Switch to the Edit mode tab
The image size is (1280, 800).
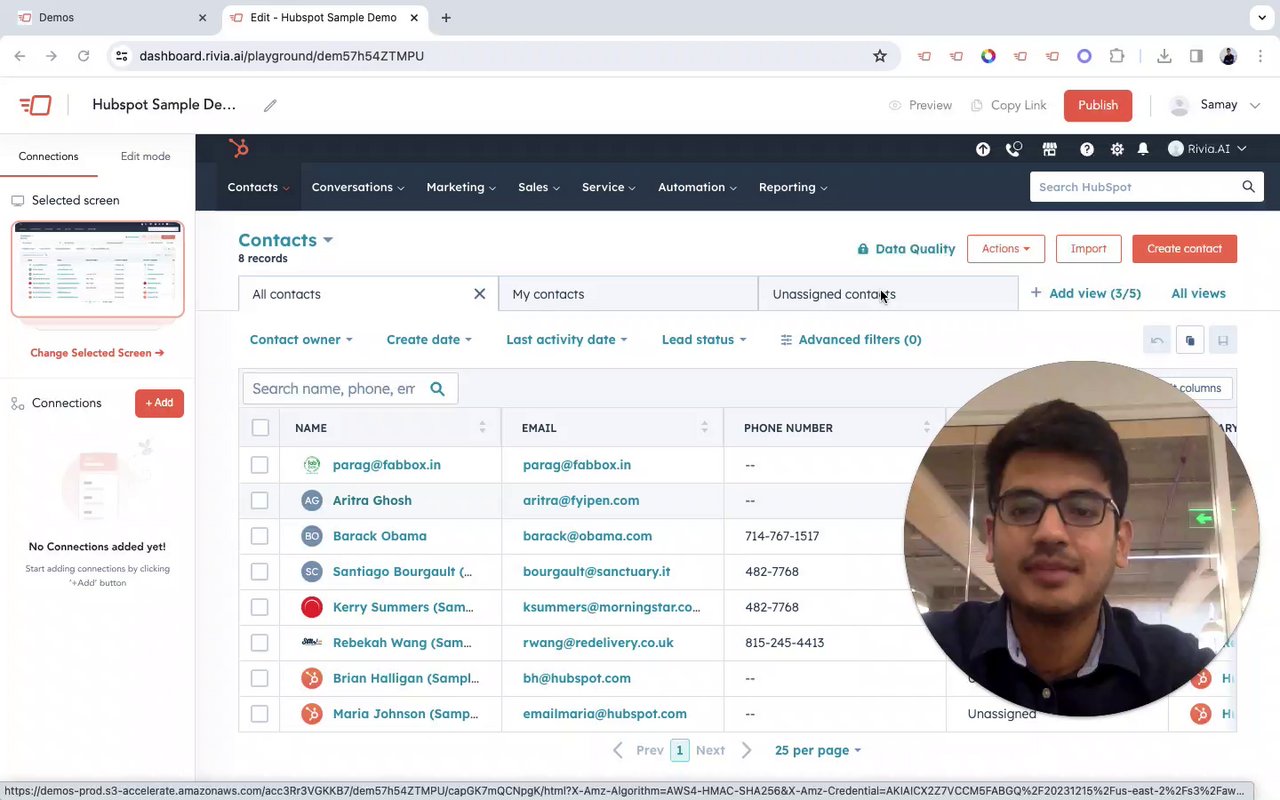coord(145,156)
